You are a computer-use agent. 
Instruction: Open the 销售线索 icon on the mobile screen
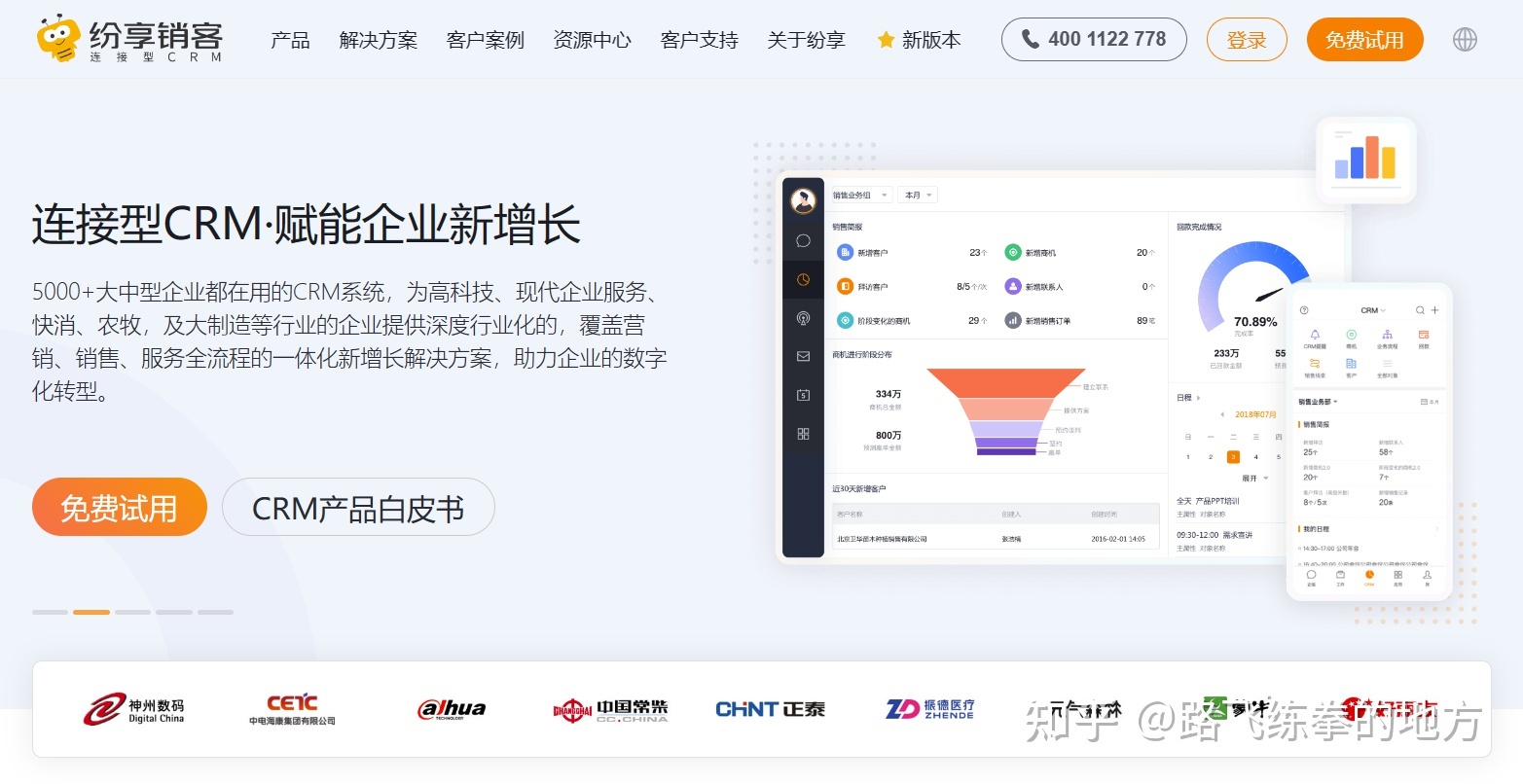[x=1315, y=364]
